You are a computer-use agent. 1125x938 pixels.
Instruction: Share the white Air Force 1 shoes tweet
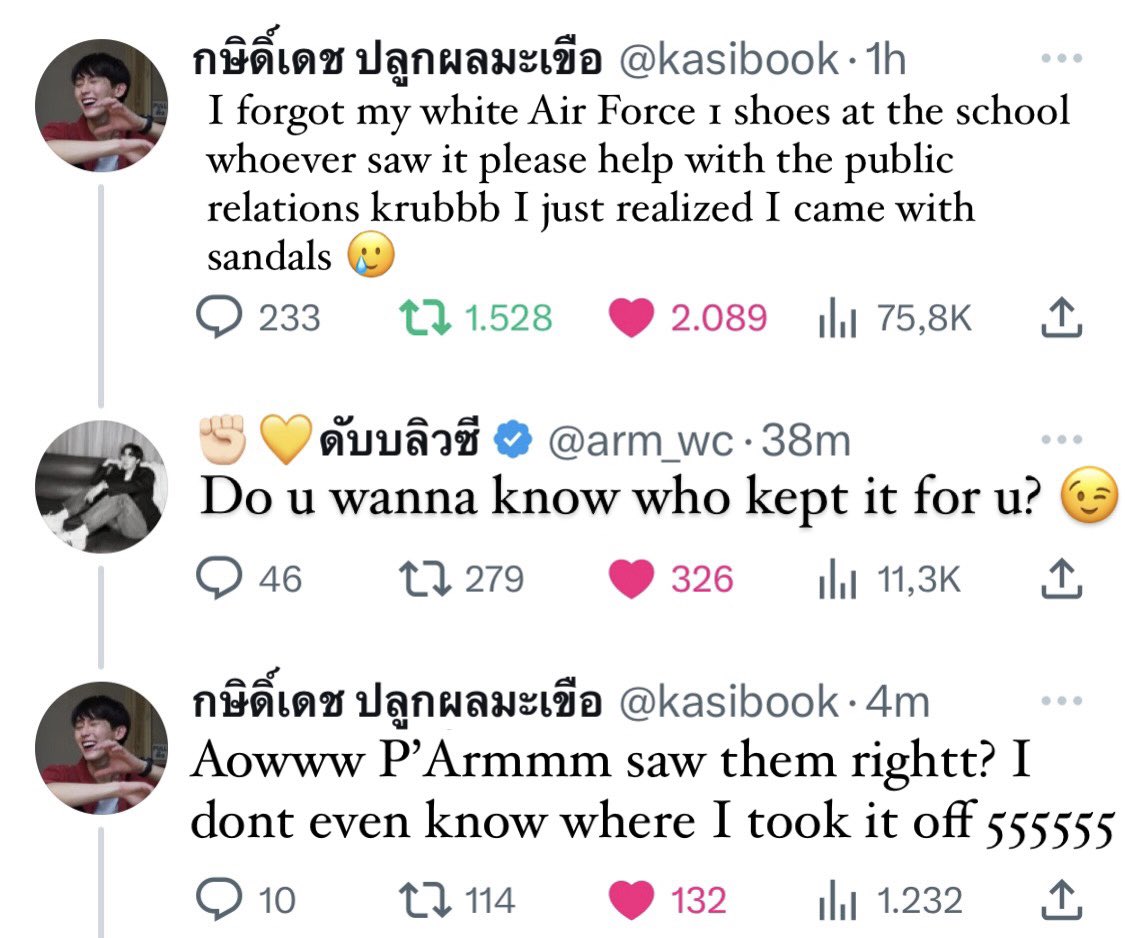pos(1061,318)
